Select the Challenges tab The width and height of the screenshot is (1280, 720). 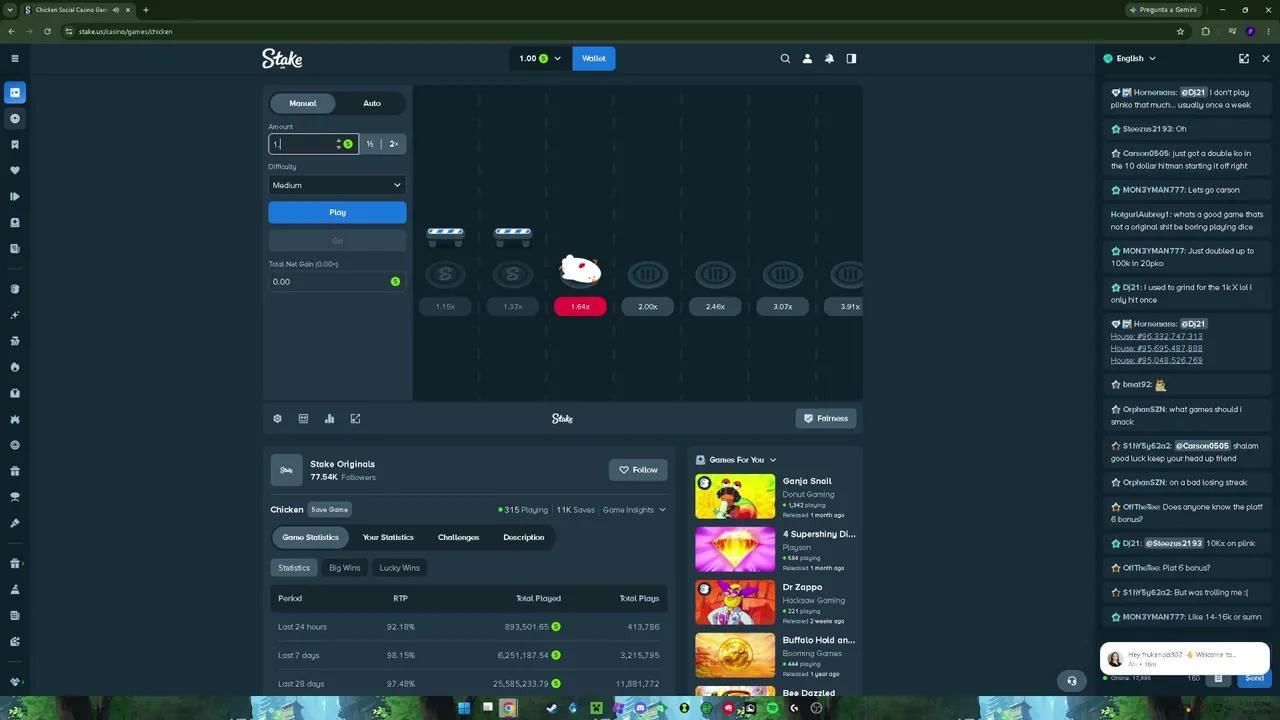[458, 537]
